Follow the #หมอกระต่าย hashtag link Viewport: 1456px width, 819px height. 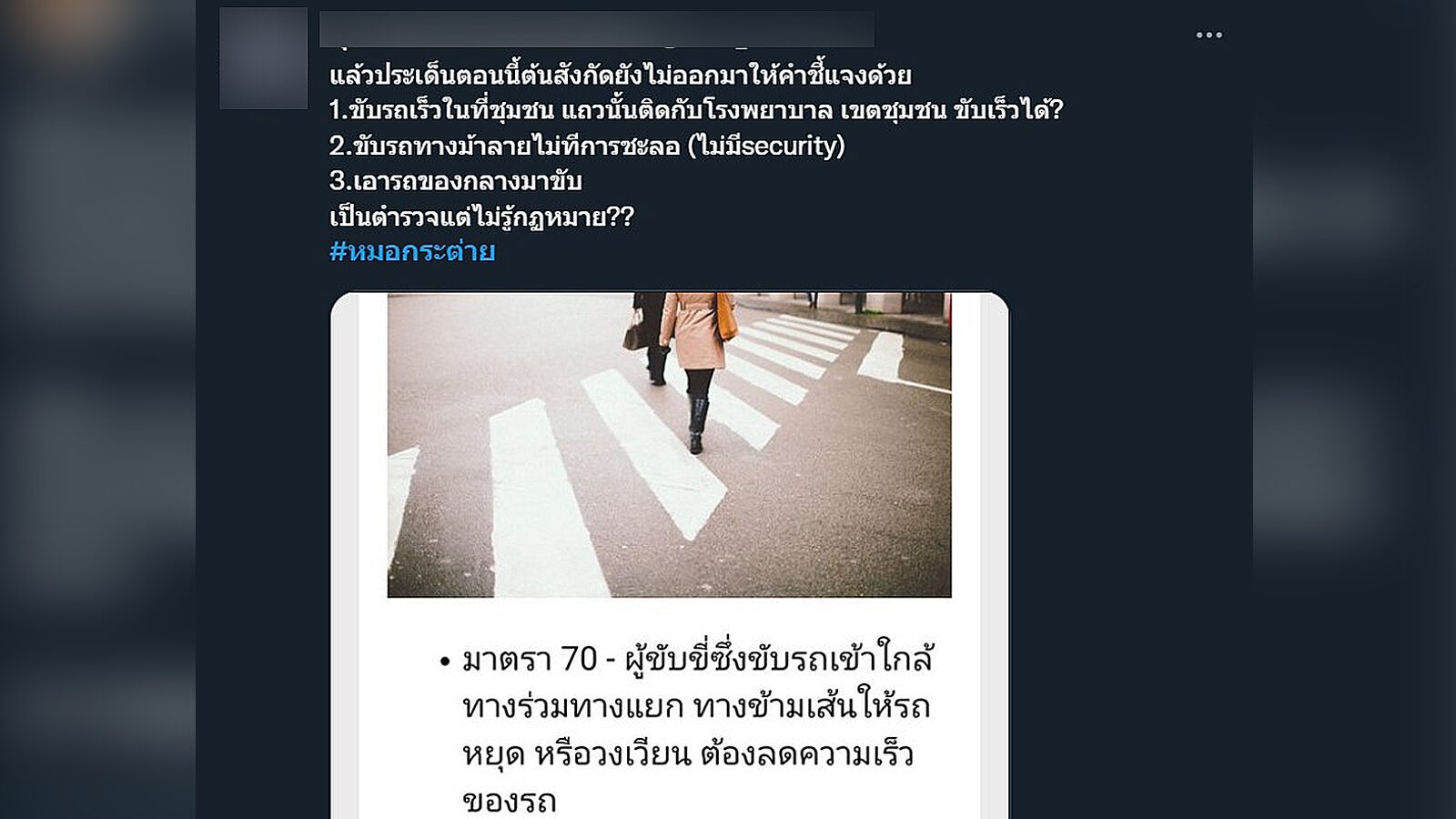[412, 251]
